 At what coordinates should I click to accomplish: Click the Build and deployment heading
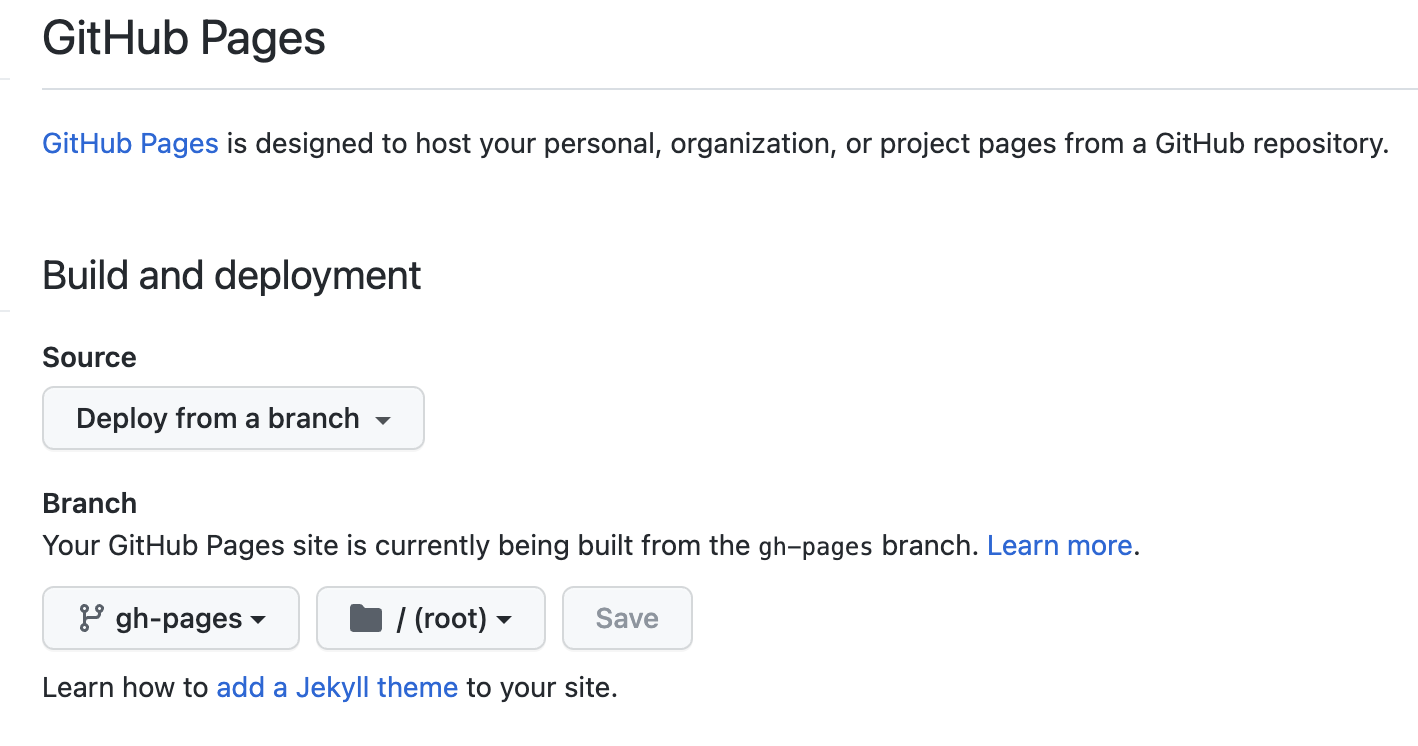[x=231, y=276]
